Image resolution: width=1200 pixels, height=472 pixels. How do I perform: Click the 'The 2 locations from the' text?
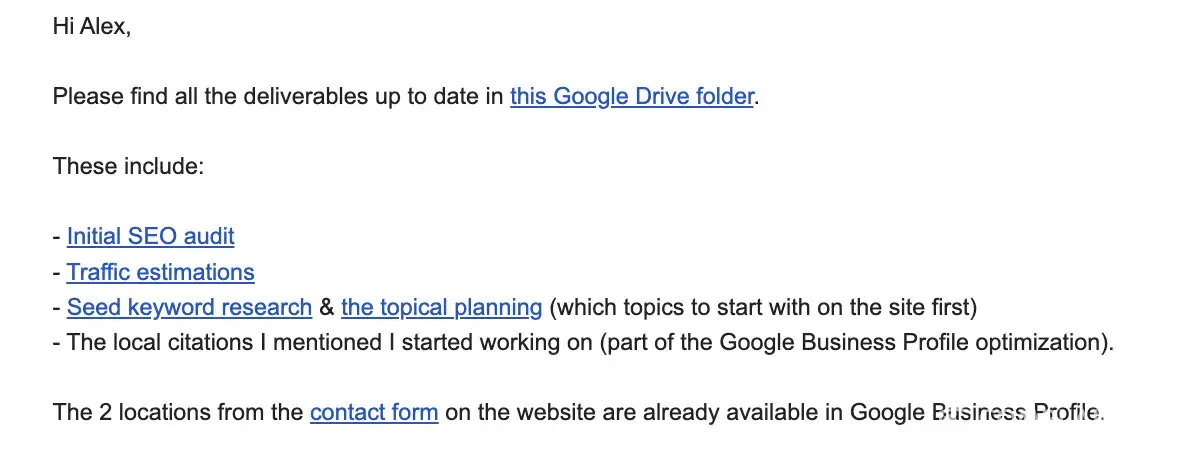click(x=178, y=412)
